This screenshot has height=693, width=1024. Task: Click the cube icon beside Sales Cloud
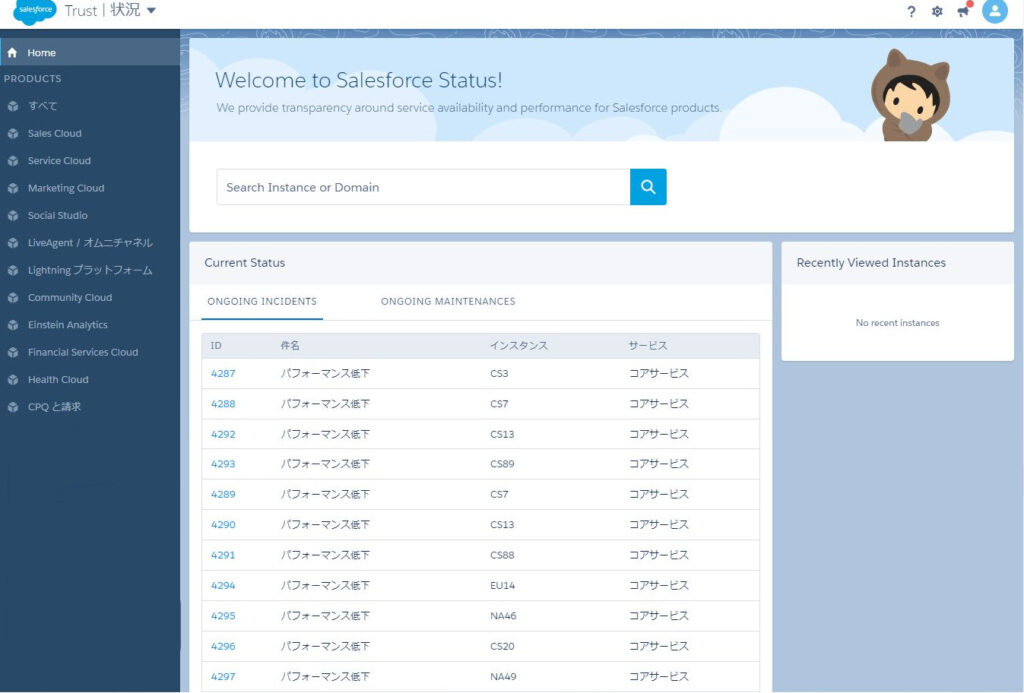13,134
